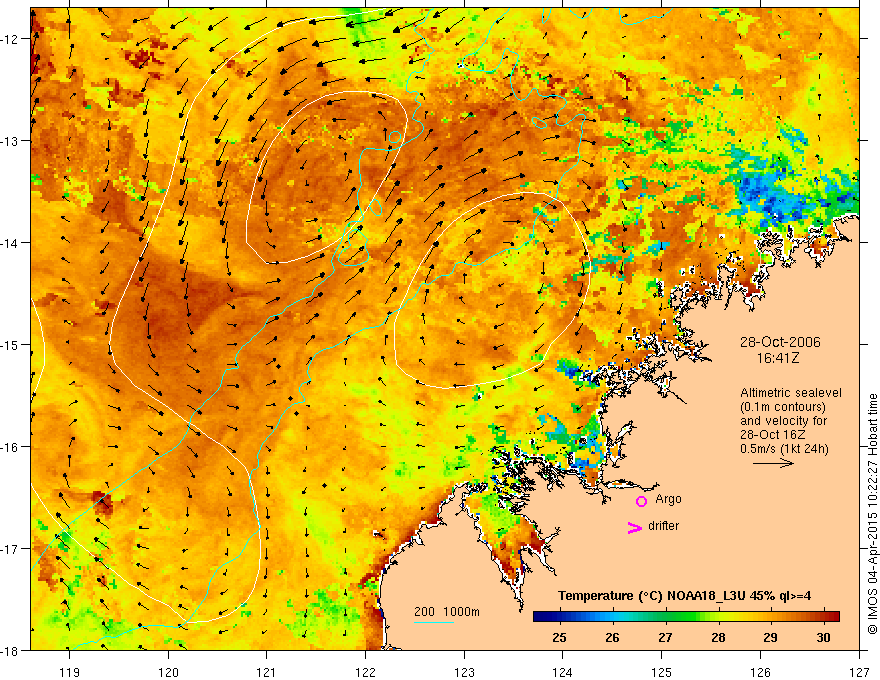Click the date text 28-Oct-2006
This screenshot has width=880, height=680.
tap(780, 342)
